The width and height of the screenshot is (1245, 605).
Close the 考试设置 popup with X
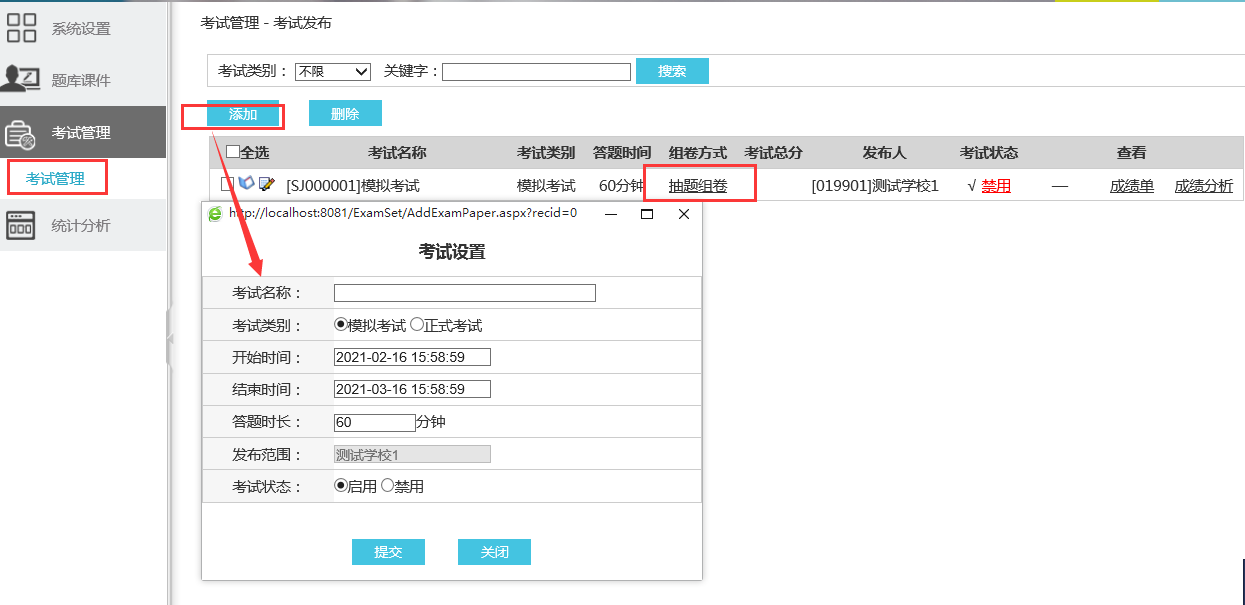click(x=684, y=213)
